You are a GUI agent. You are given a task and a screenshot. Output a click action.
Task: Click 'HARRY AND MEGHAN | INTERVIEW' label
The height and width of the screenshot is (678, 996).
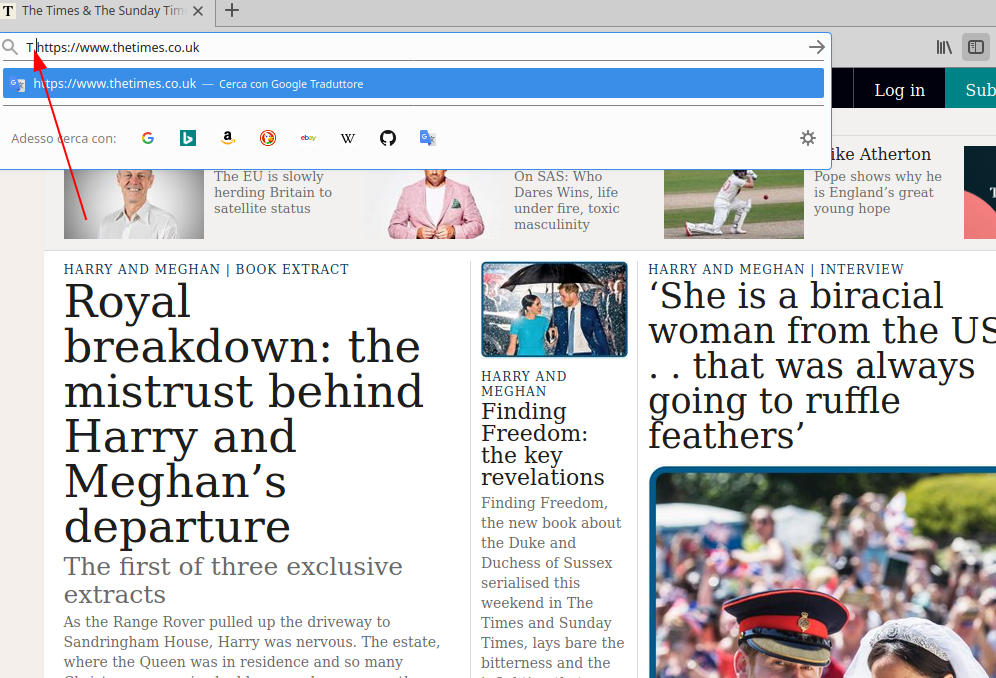pyautogui.click(x=776, y=269)
